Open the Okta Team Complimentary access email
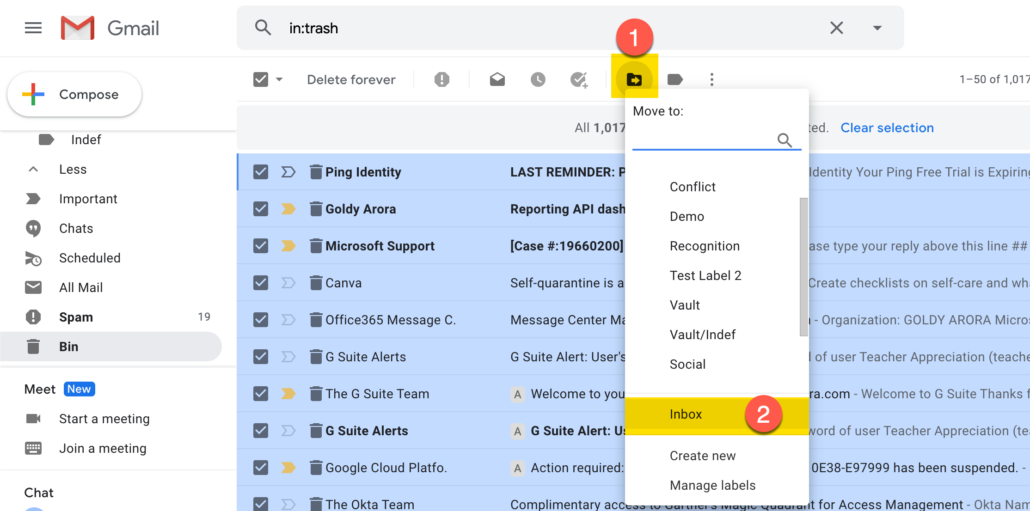 (x=634, y=504)
